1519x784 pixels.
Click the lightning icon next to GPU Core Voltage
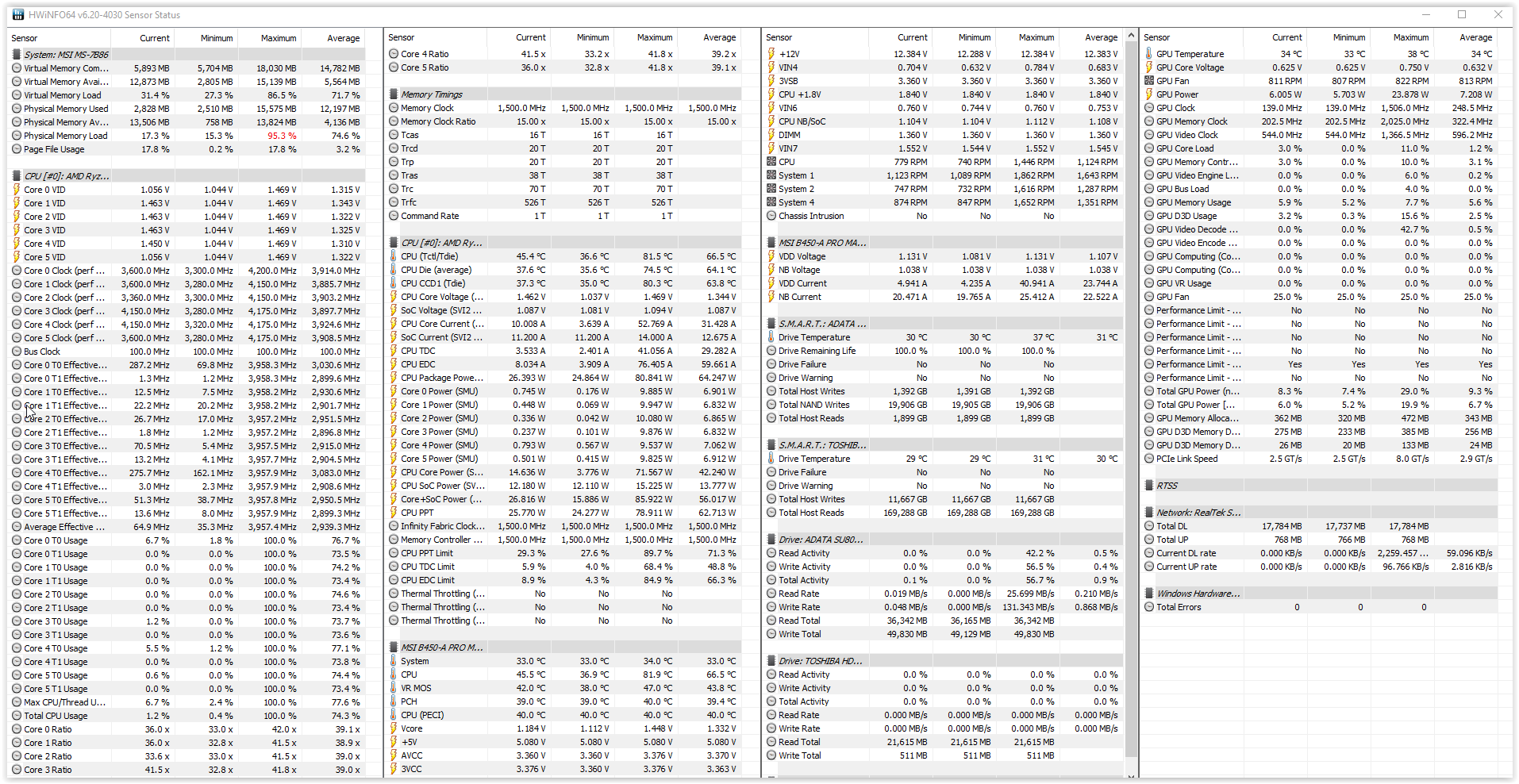point(1149,67)
